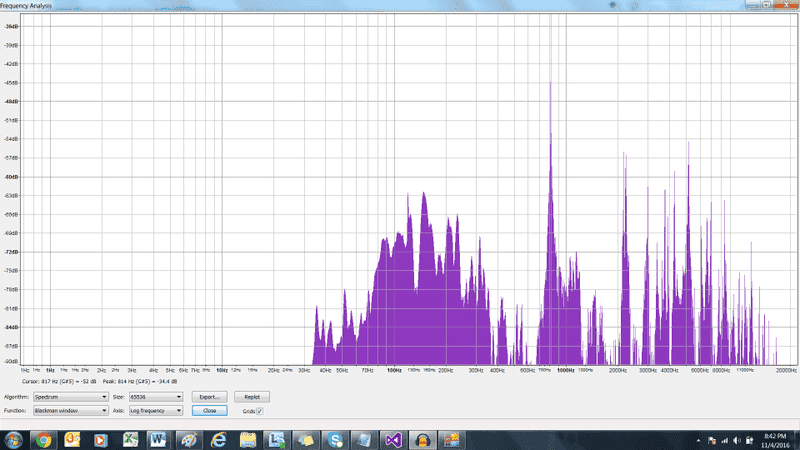Click the Windows Start button
Screen dimensions: 800x450
pos(14,438)
